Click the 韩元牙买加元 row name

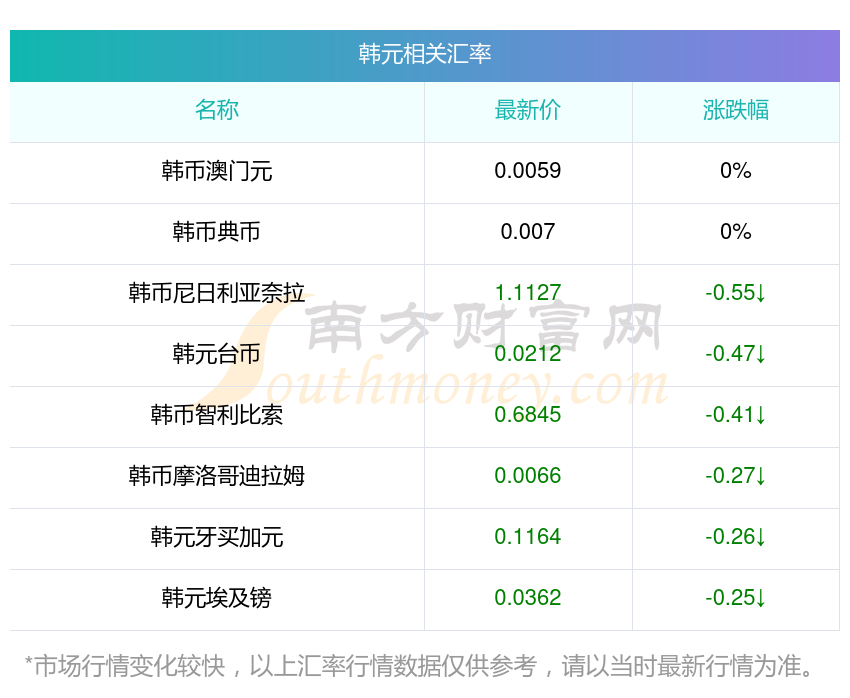tap(217, 537)
